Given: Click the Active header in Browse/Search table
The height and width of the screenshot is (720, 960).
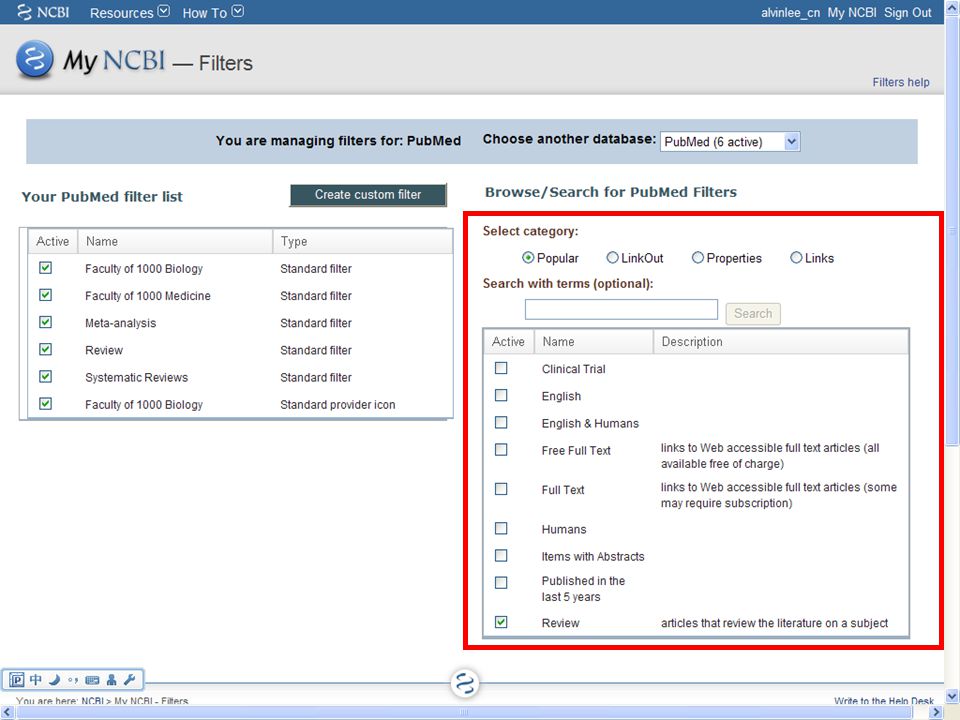Looking at the screenshot, I should 508,342.
